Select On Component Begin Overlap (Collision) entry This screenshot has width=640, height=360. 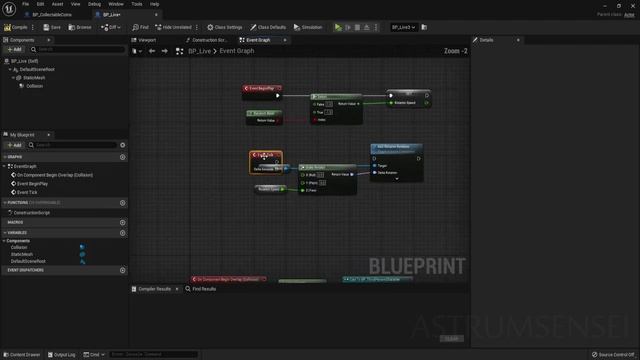(55, 175)
